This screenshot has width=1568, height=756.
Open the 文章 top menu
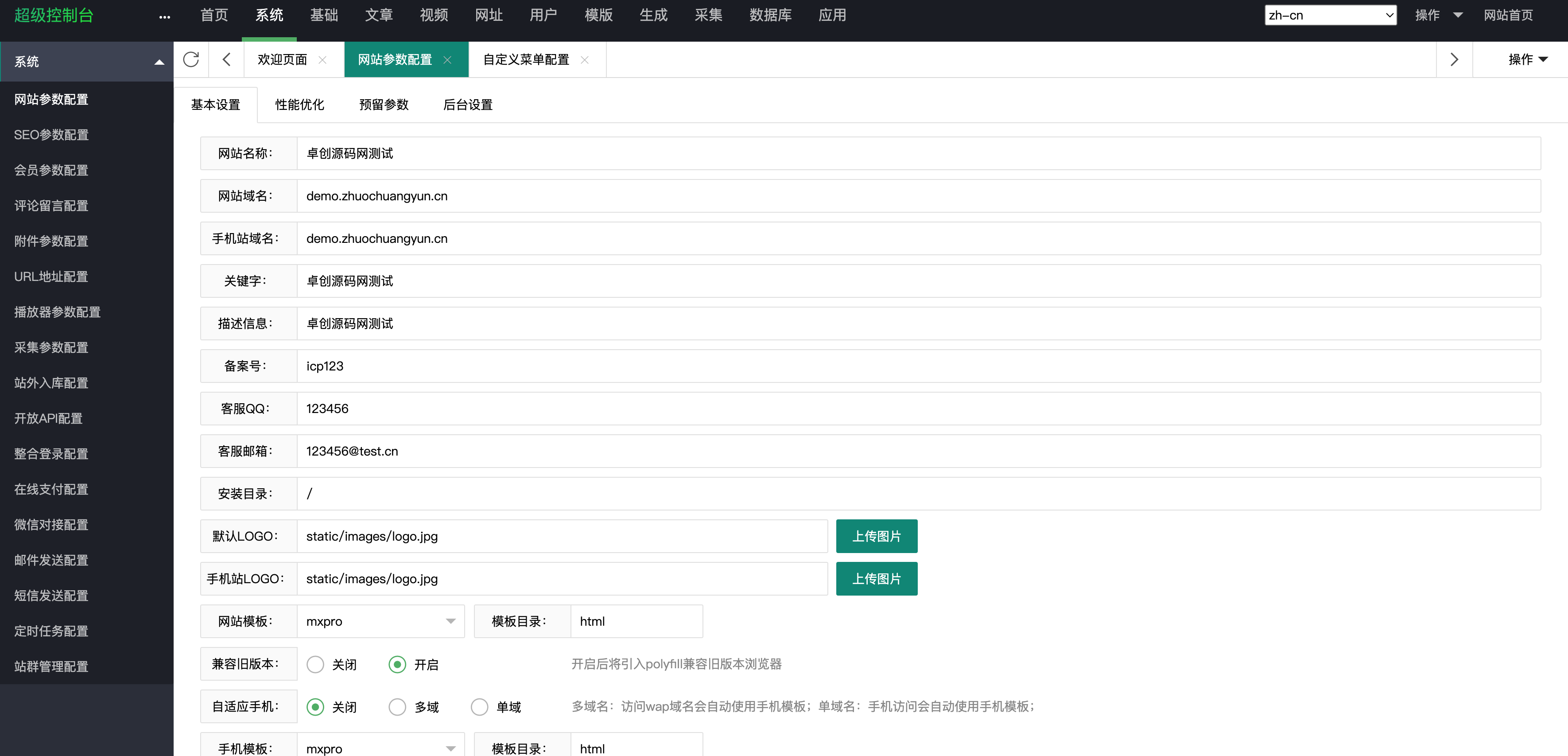pyautogui.click(x=379, y=15)
